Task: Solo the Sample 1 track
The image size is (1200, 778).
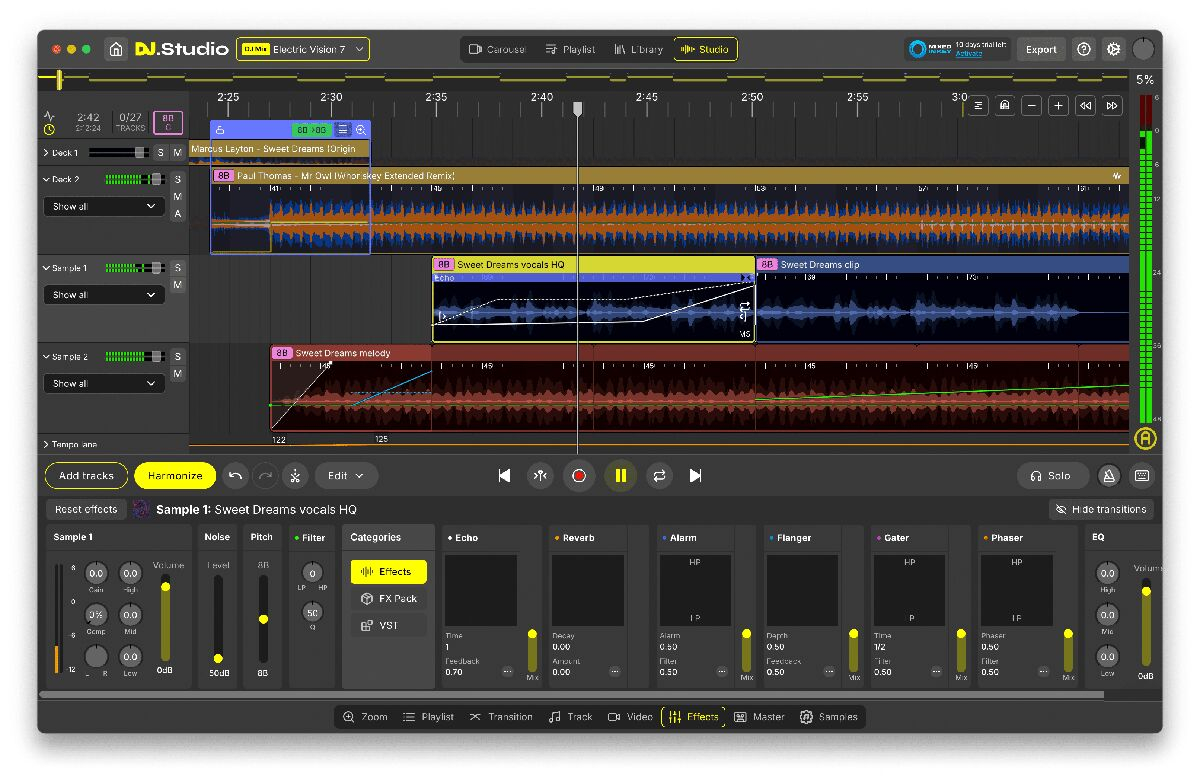Action: click(177, 268)
